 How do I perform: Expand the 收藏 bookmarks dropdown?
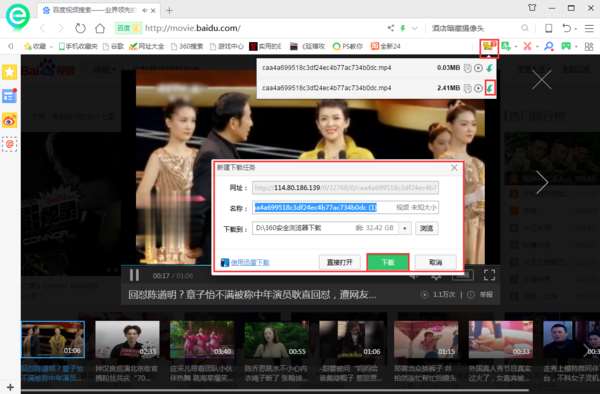coord(51,47)
